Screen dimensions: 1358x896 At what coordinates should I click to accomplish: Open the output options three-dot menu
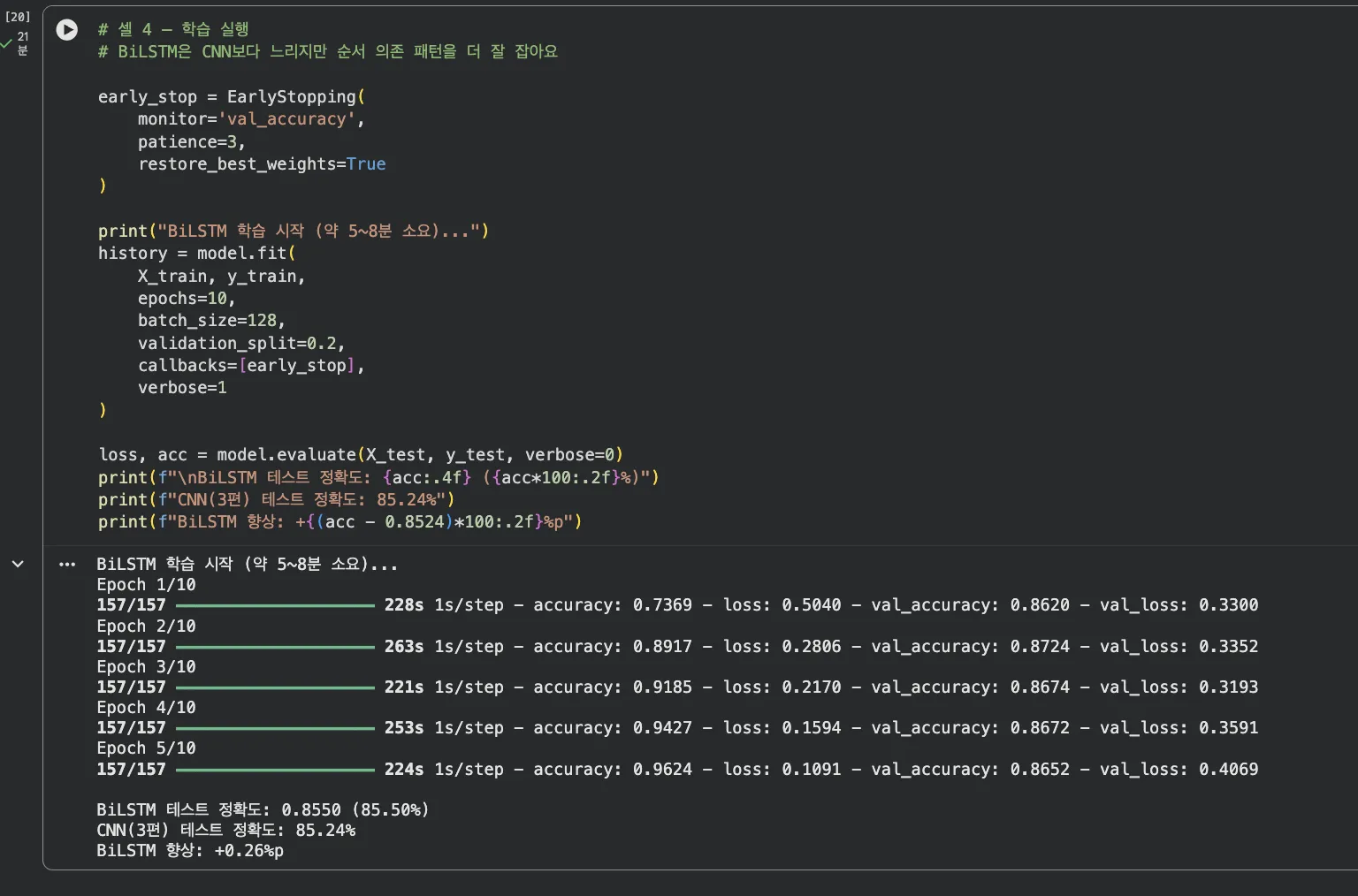[67, 564]
